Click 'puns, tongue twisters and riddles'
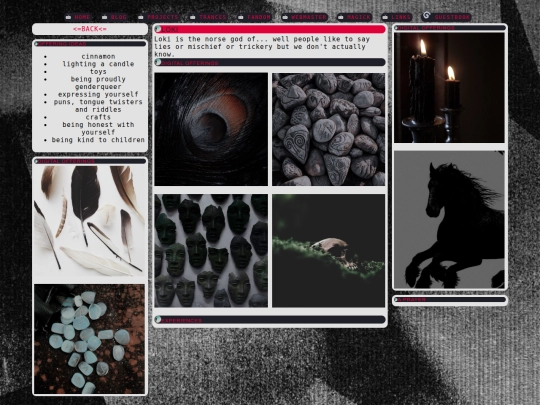Screen dimensions: 540x405 [98, 105]
